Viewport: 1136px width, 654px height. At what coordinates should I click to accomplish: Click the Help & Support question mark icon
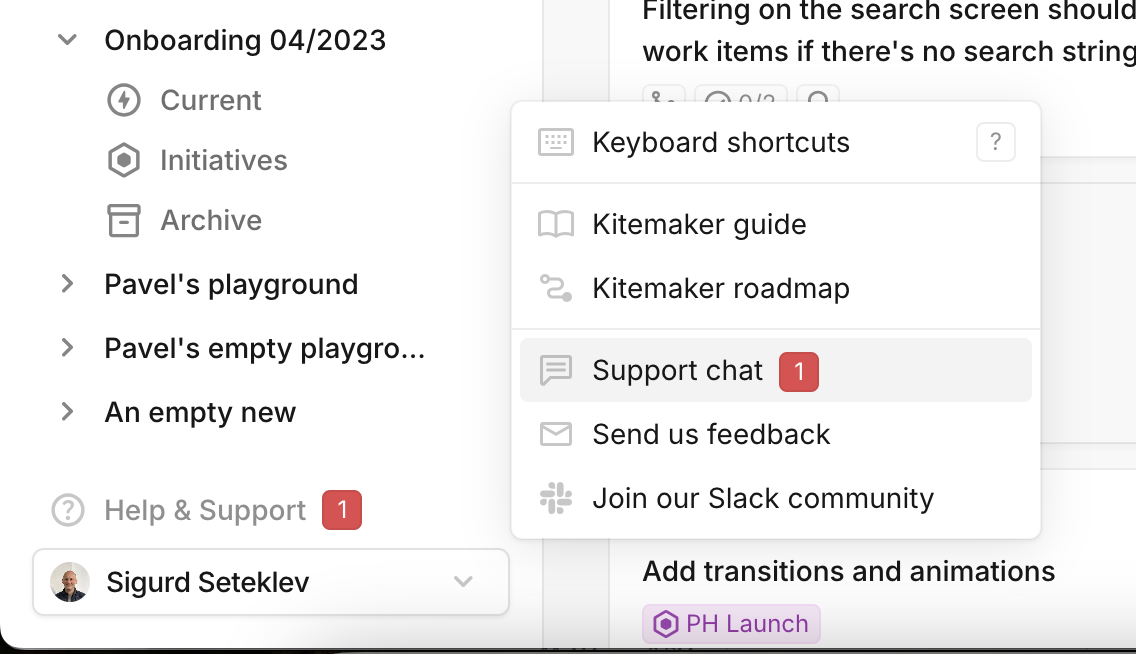pyautogui.click(x=68, y=510)
